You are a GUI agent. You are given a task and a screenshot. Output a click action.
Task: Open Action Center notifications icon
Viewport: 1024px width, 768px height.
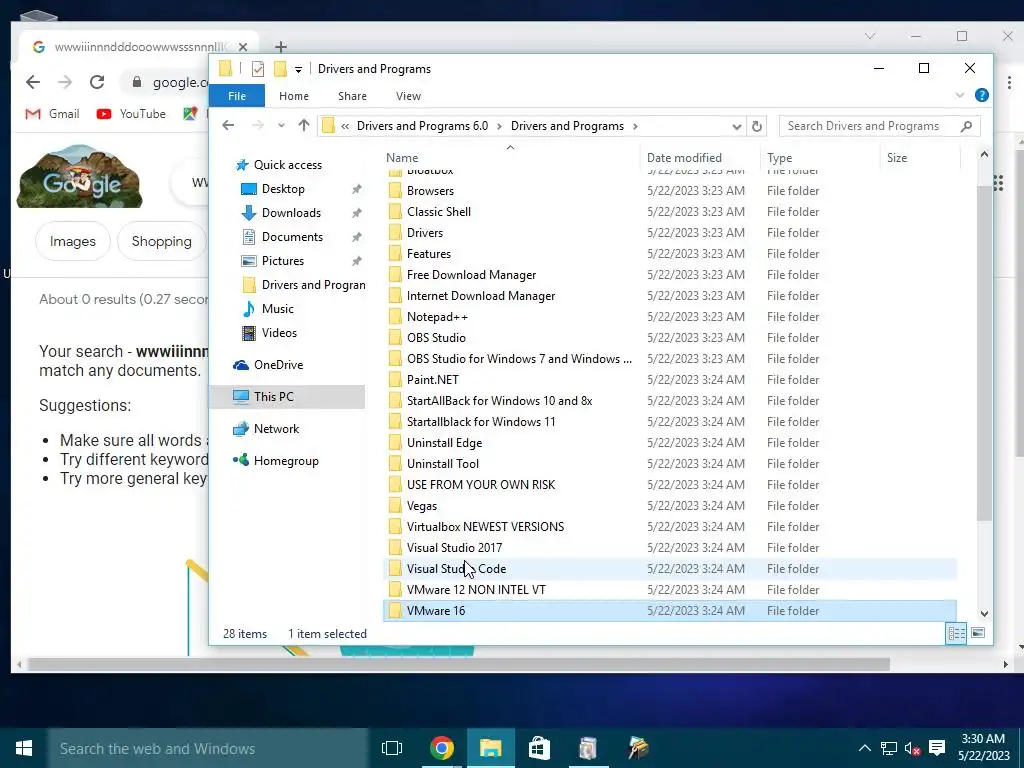(x=937, y=748)
